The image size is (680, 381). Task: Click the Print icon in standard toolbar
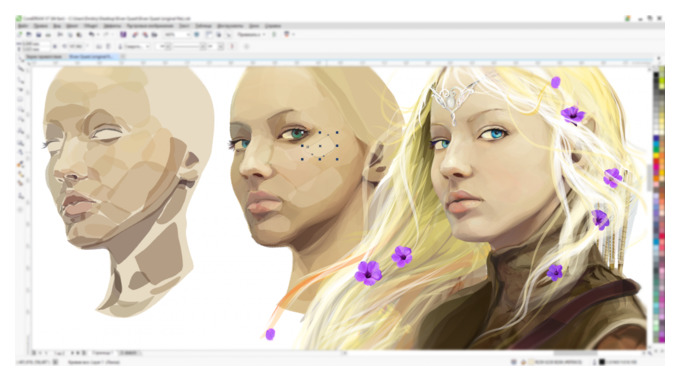click(x=48, y=34)
